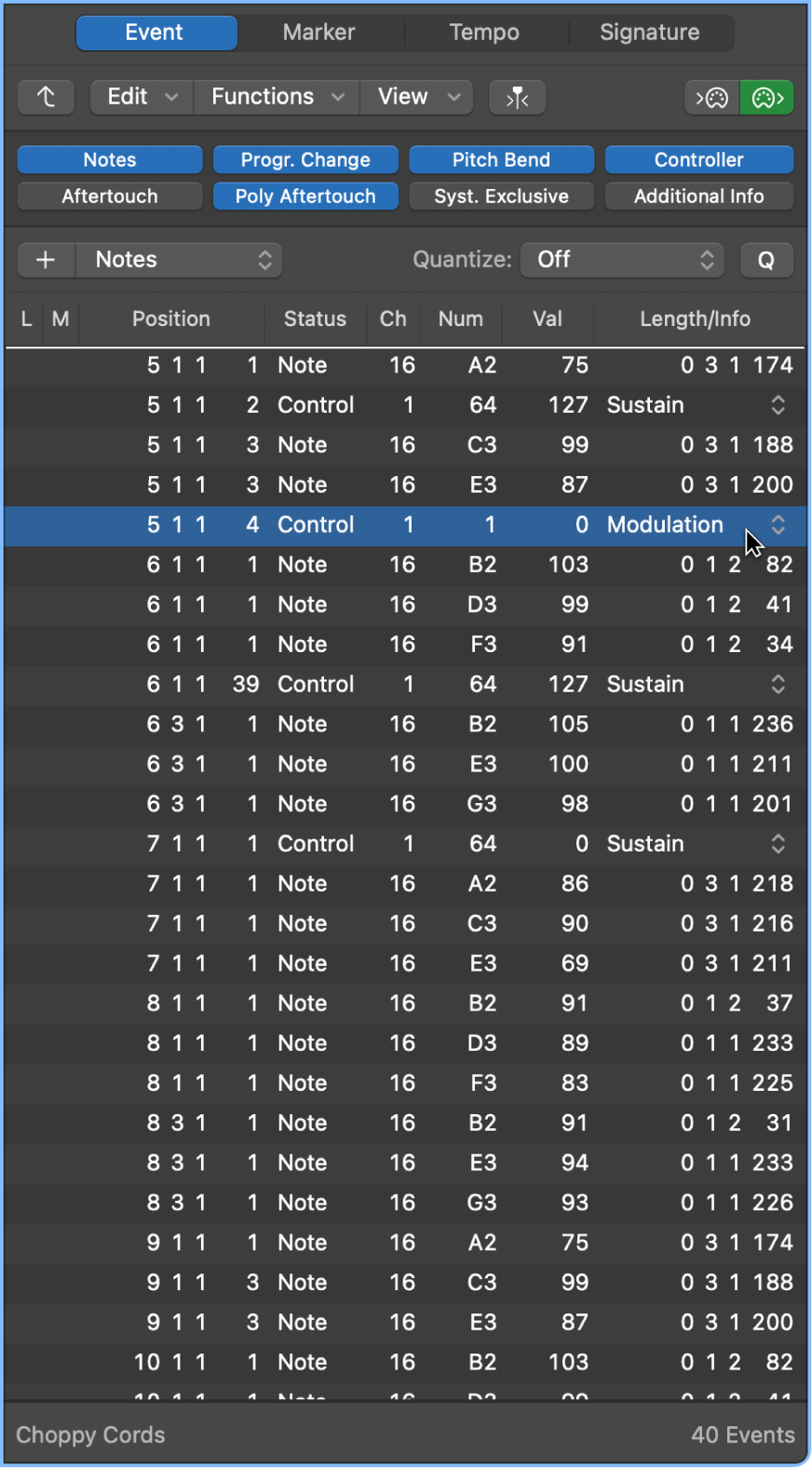Click the event trim/crop icon beside View menu
The height and width of the screenshot is (1470, 812).
point(517,97)
